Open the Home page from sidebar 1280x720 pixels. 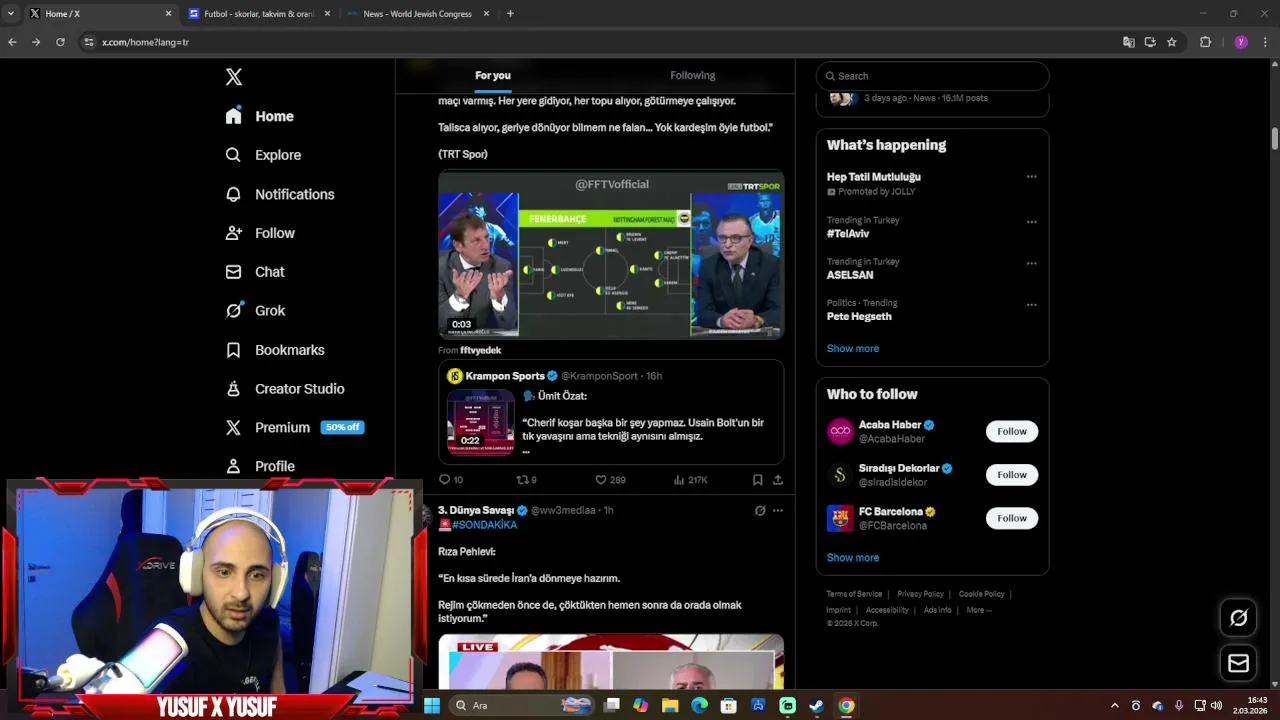tap(259, 116)
